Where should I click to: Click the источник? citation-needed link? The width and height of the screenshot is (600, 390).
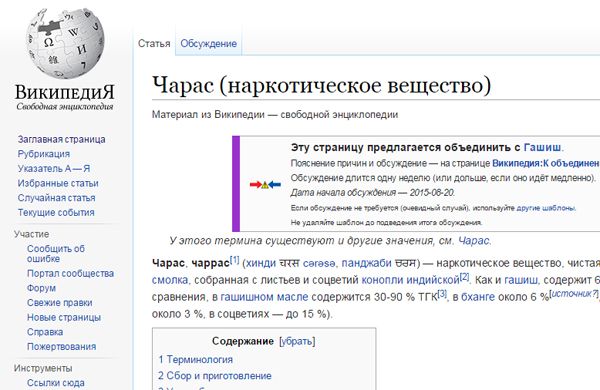[574, 294]
